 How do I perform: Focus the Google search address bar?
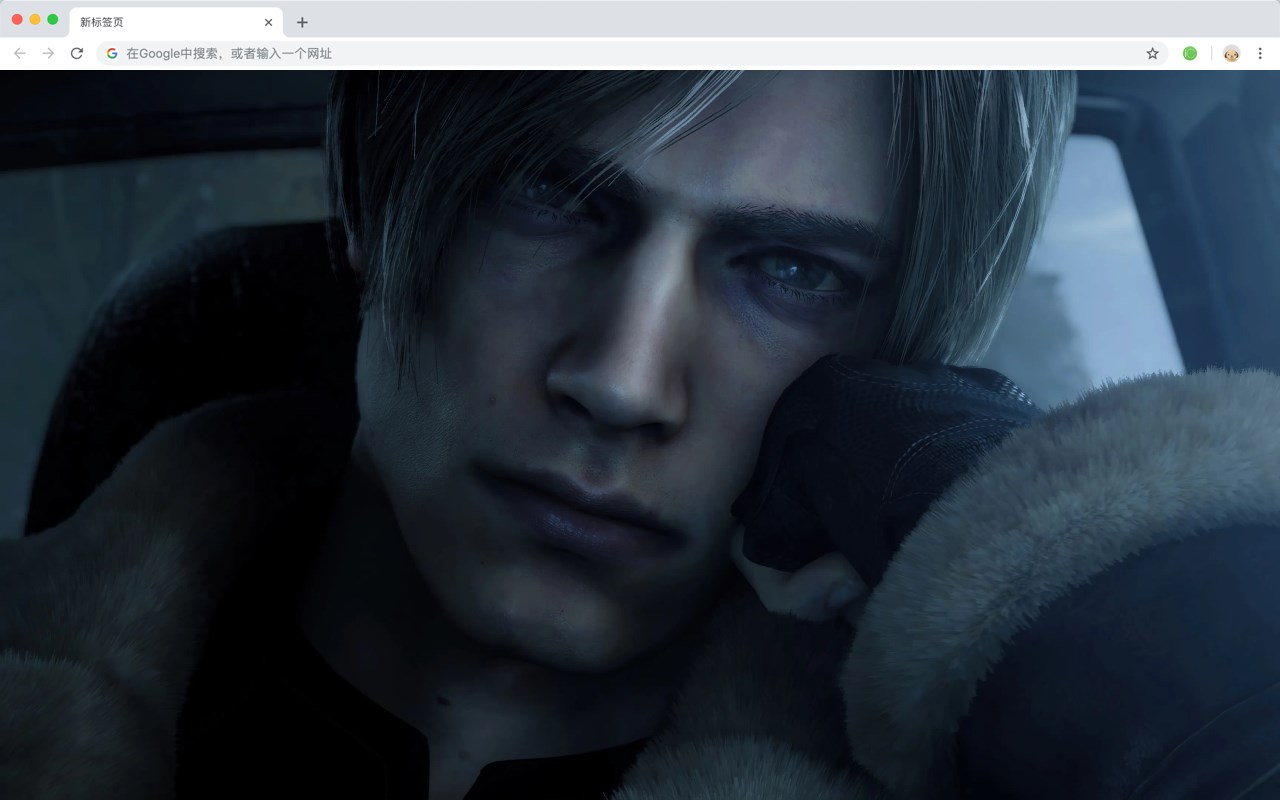(x=632, y=53)
